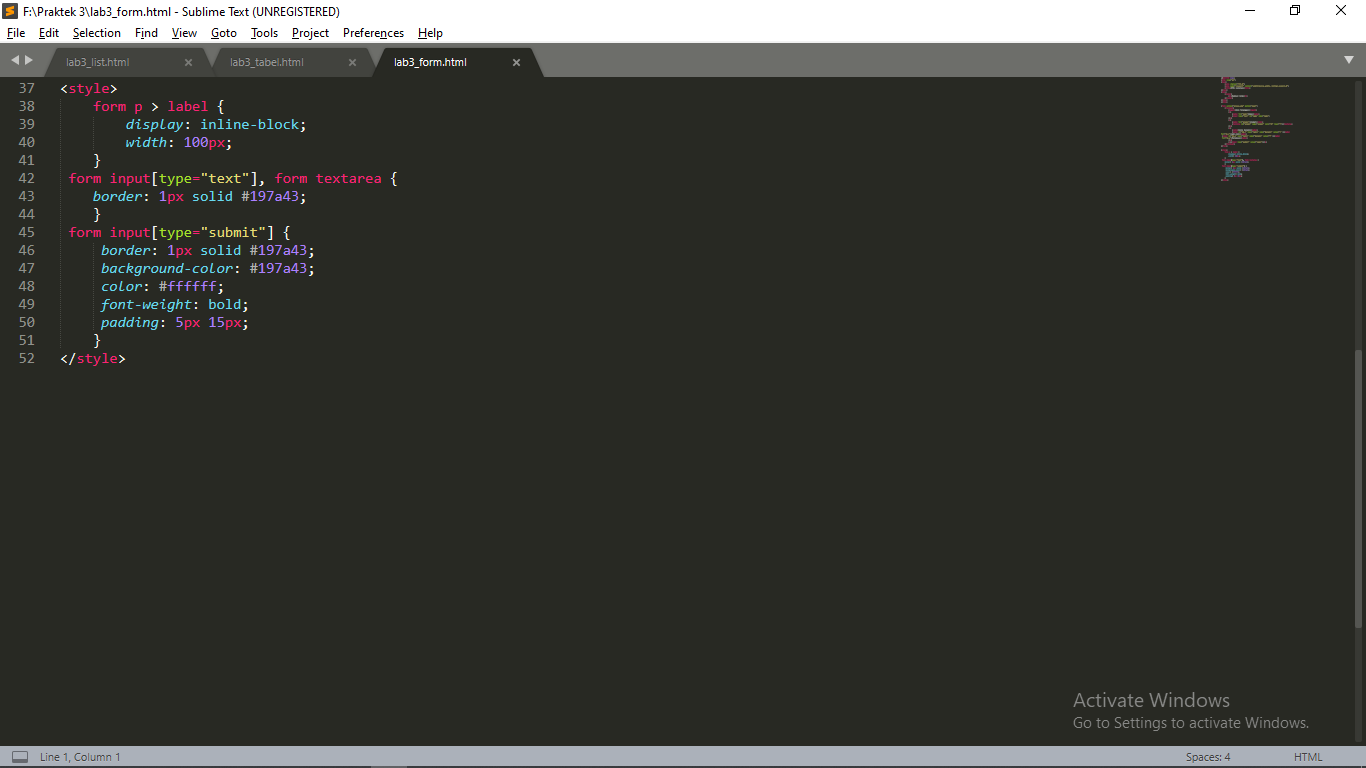Open the File menu

point(16,33)
